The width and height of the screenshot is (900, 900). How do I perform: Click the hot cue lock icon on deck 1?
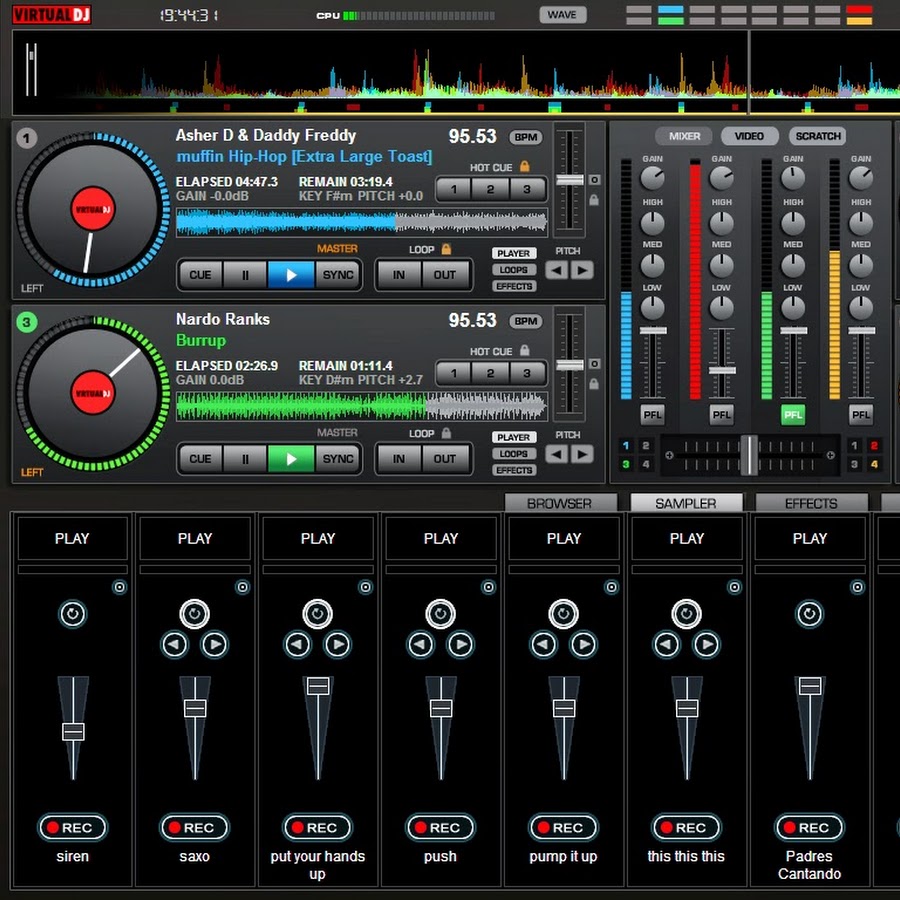(524, 167)
